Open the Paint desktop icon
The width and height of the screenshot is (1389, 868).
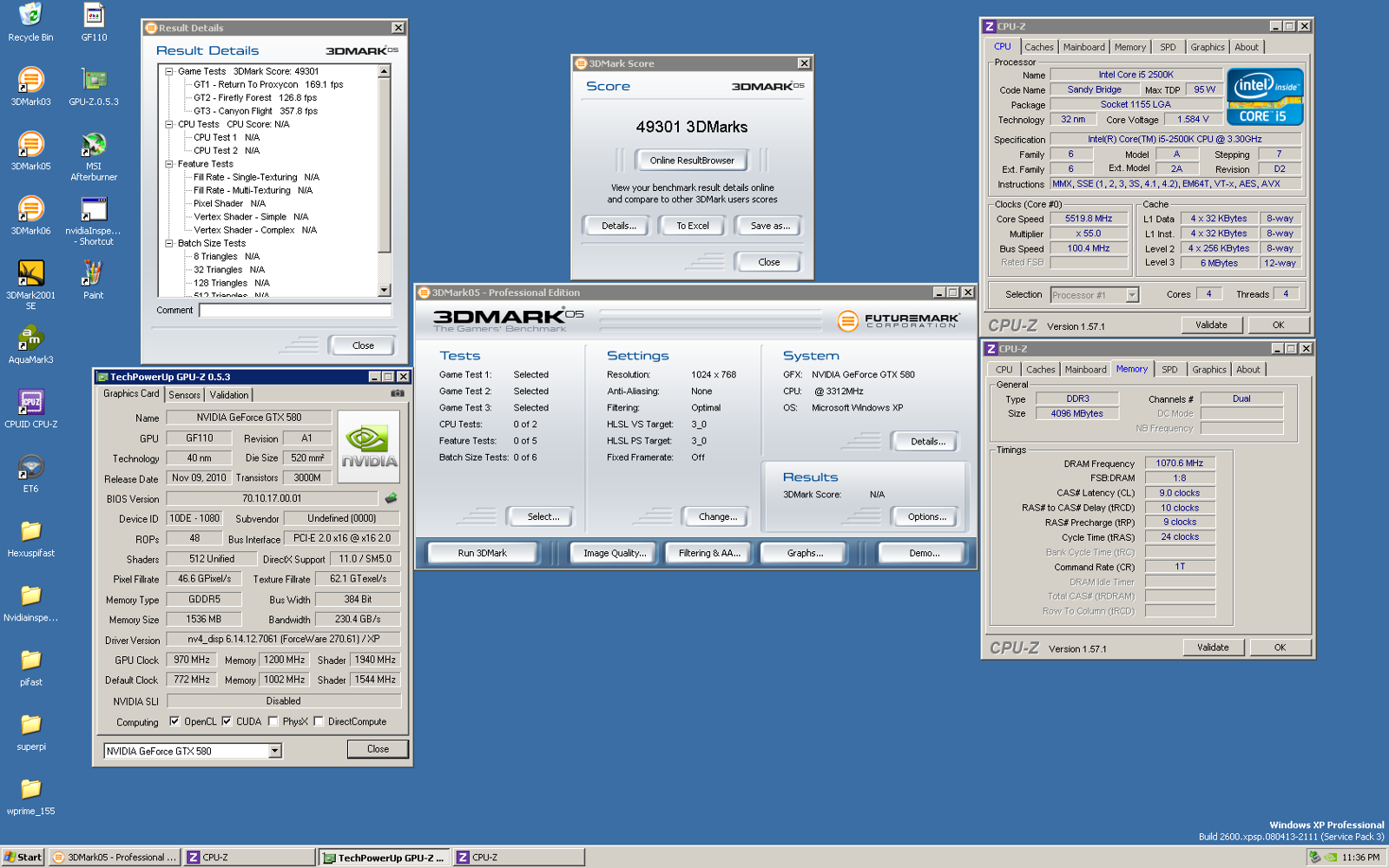pos(94,279)
